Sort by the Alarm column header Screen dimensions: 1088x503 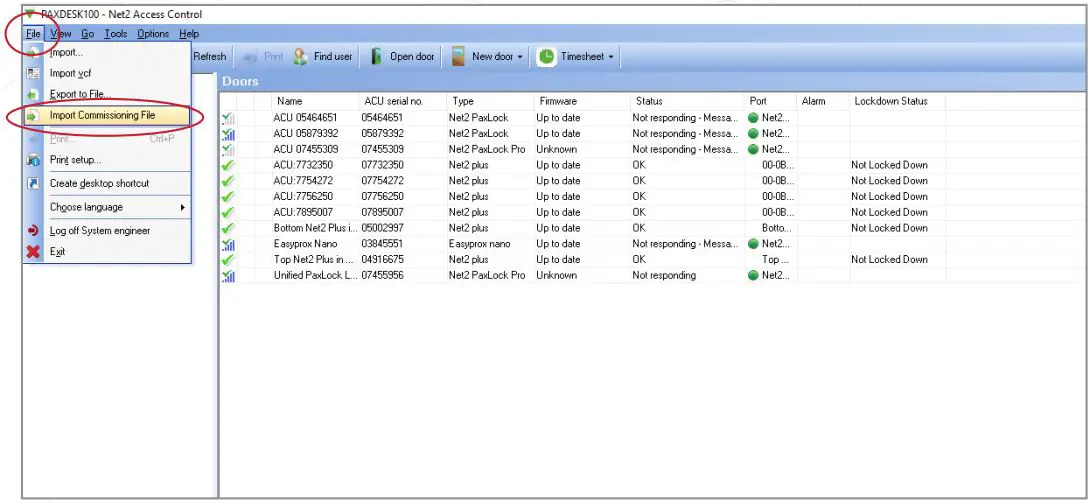click(x=824, y=101)
